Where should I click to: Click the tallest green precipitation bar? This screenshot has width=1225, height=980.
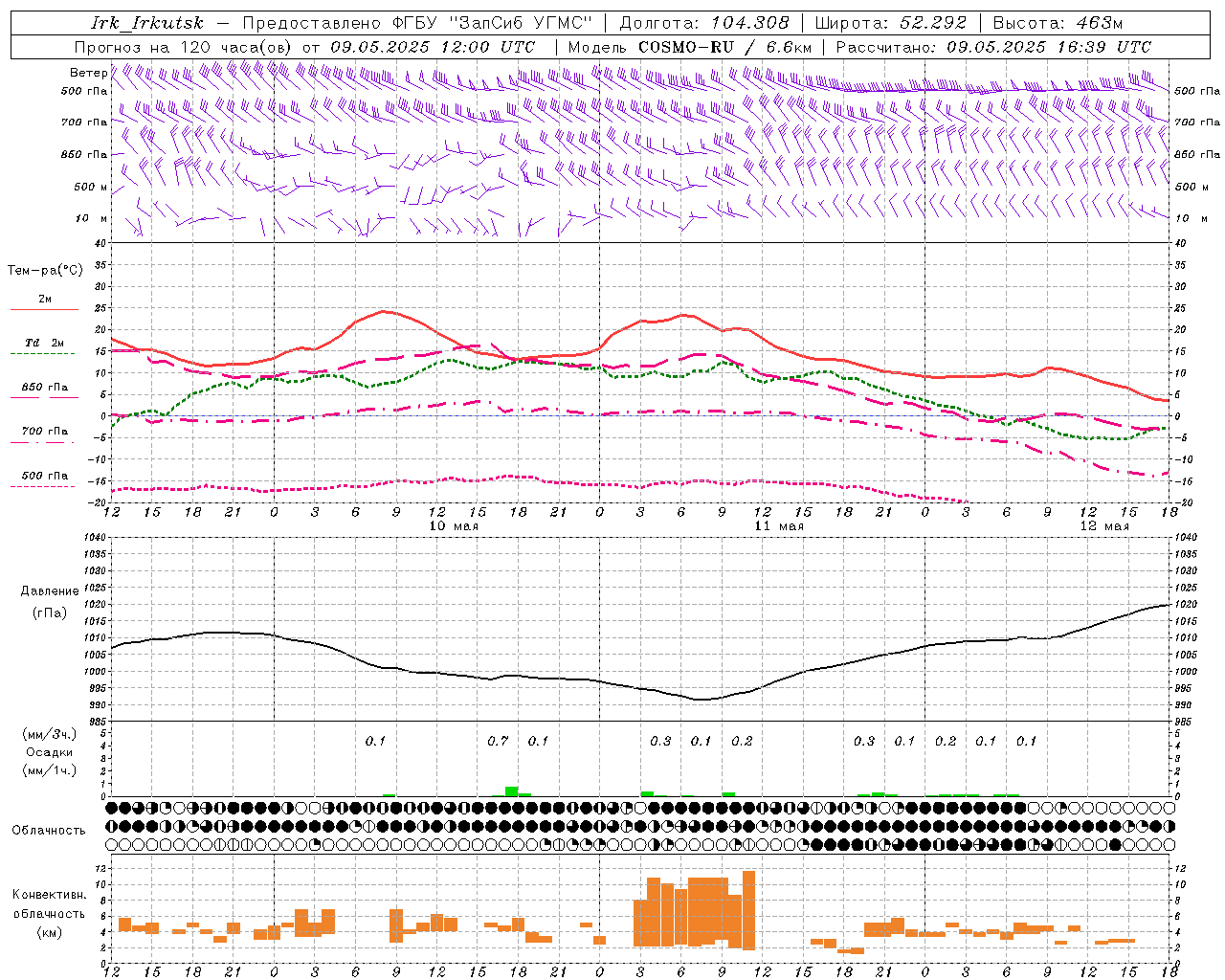tap(512, 791)
